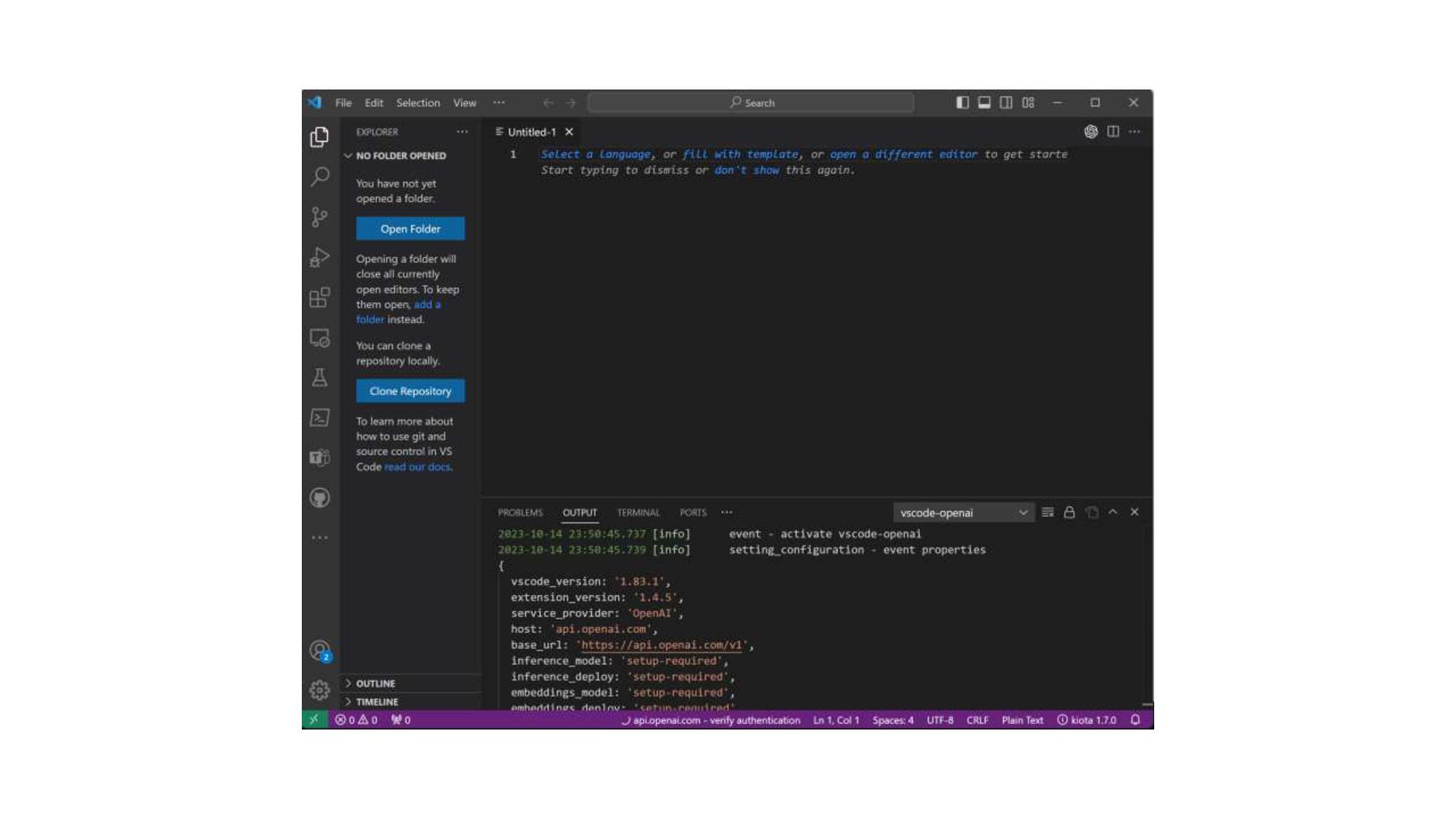Click the "don't show" link
The width and height of the screenshot is (1456, 819).
(x=747, y=170)
